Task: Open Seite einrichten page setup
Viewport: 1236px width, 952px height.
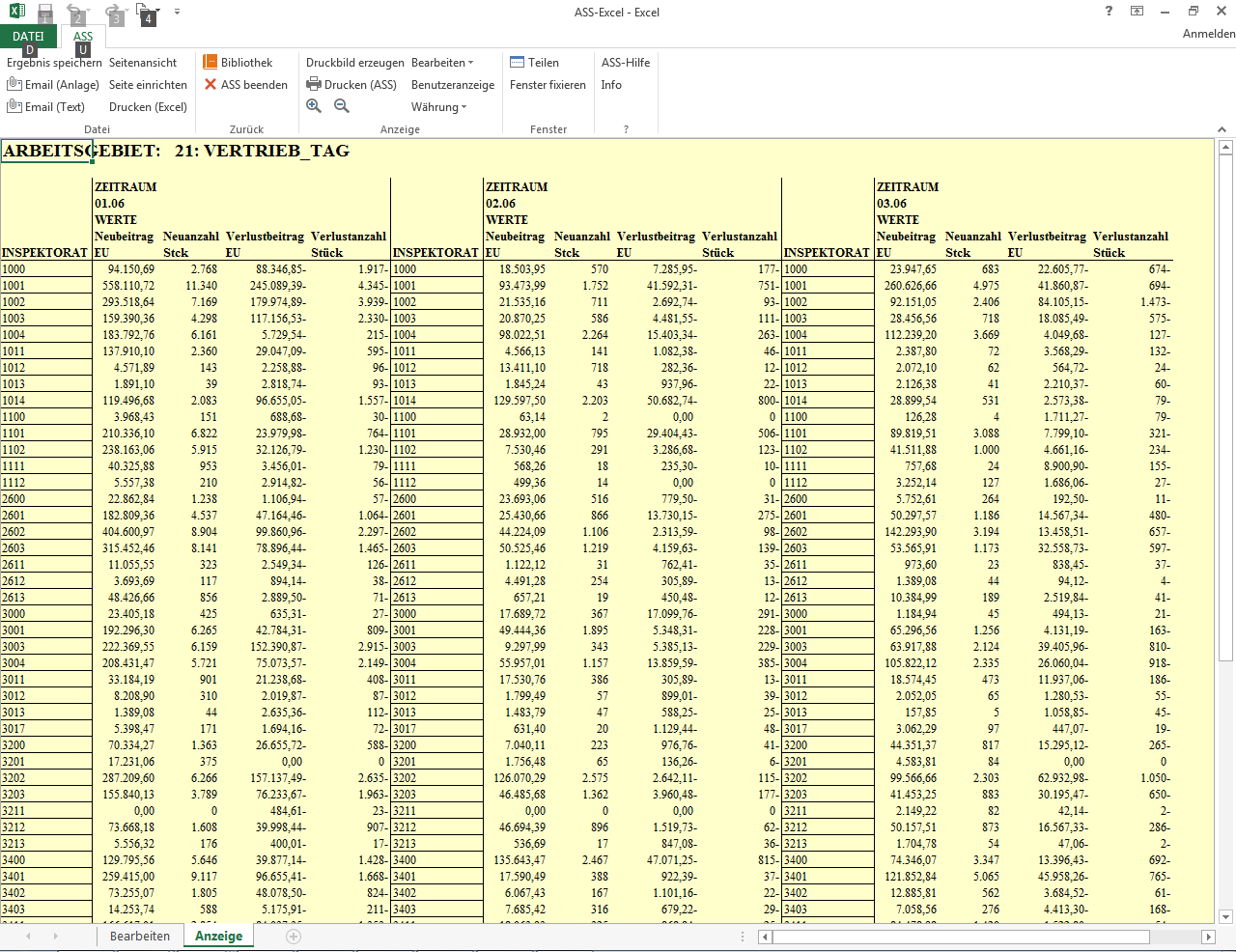Action: click(x=148, y=85)
